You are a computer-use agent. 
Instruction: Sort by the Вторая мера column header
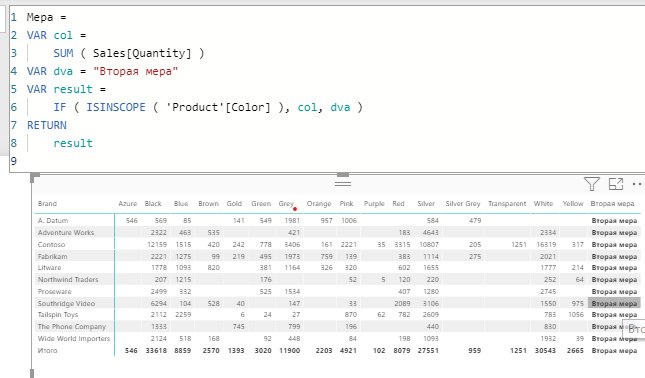click(612, 204)
